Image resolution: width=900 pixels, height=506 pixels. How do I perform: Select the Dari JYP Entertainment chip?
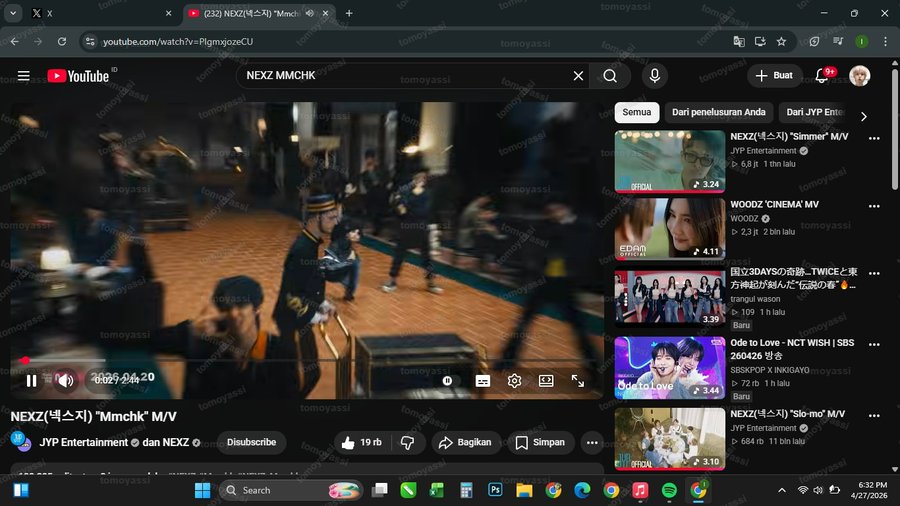tap(814, 112)
